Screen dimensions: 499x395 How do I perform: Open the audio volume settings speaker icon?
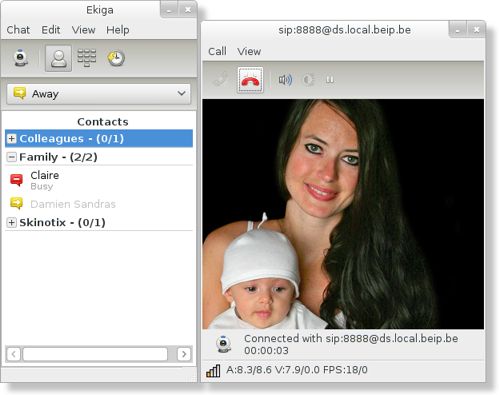click(x=285, y=80)
